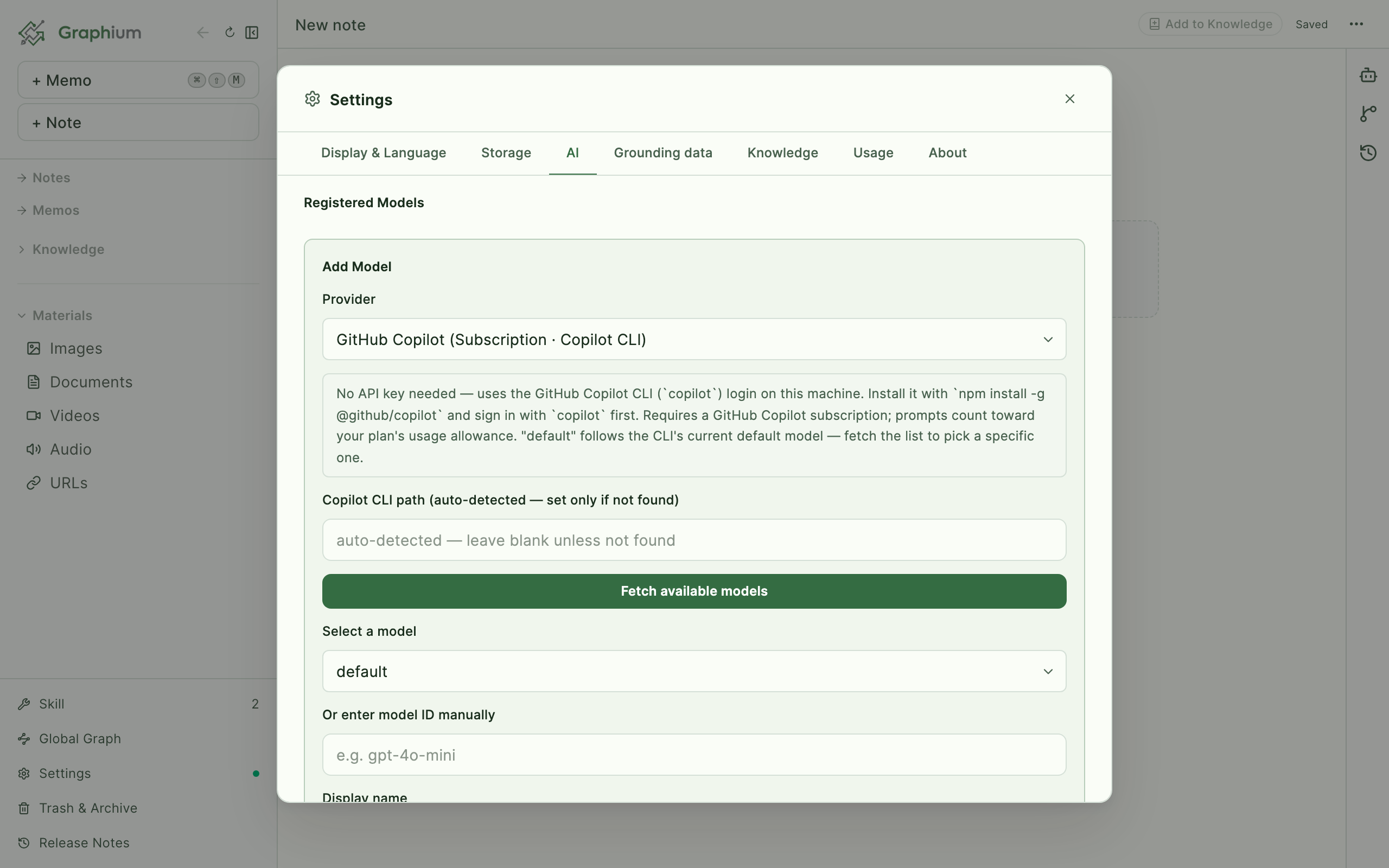This screenshot has height=868, width=1389.
Task: Switch to the Usage tab
Action: pos(873,152)
